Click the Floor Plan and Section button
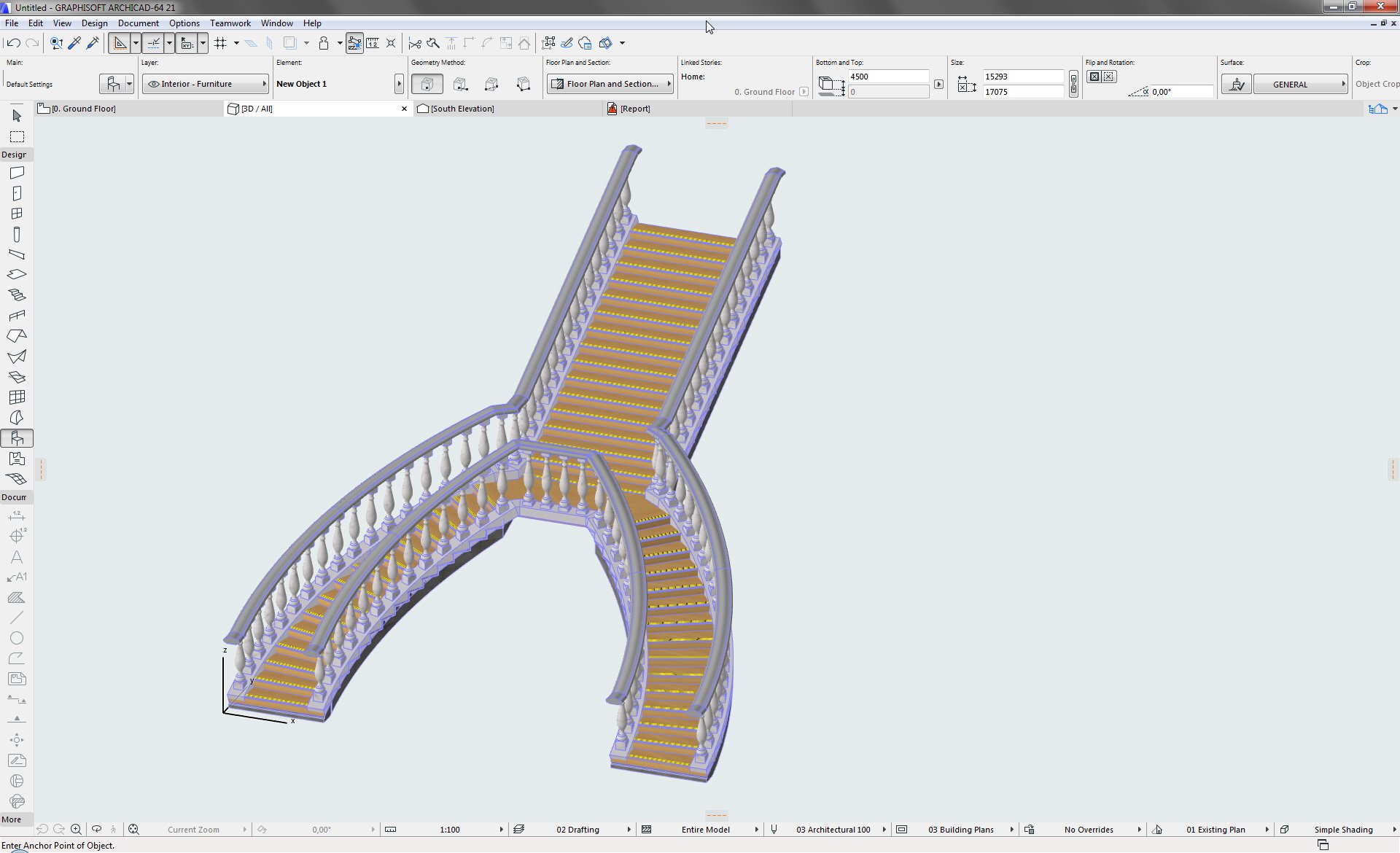The height and width of the screenshot is (853, 1400). pos(610,84)
